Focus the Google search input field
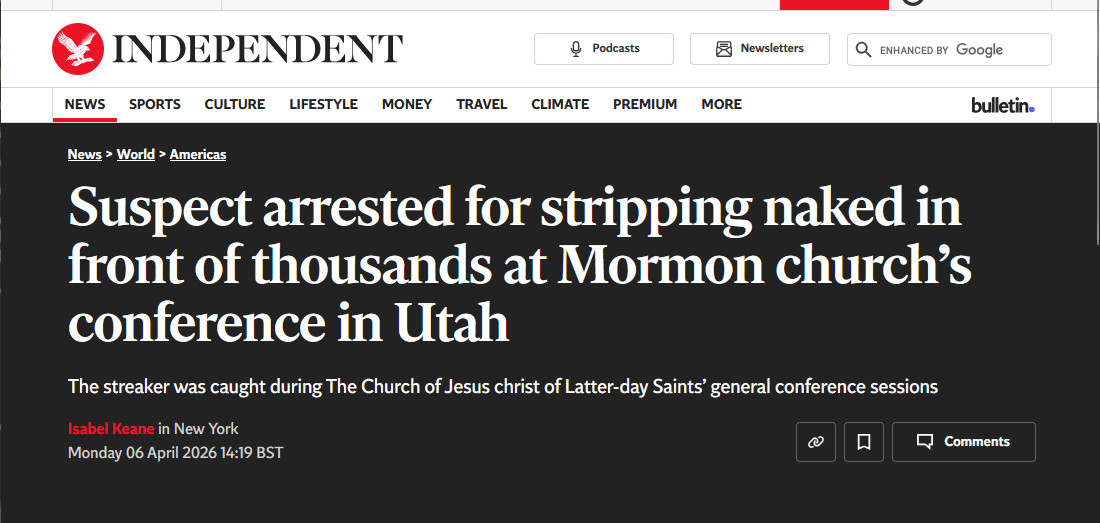Screen dimensions: 1100x523 pos(960,50)
